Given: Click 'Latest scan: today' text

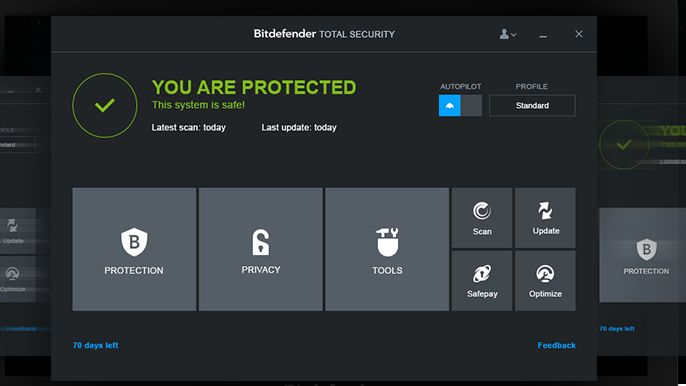Looking at the screenshot, I should point(189,127).
